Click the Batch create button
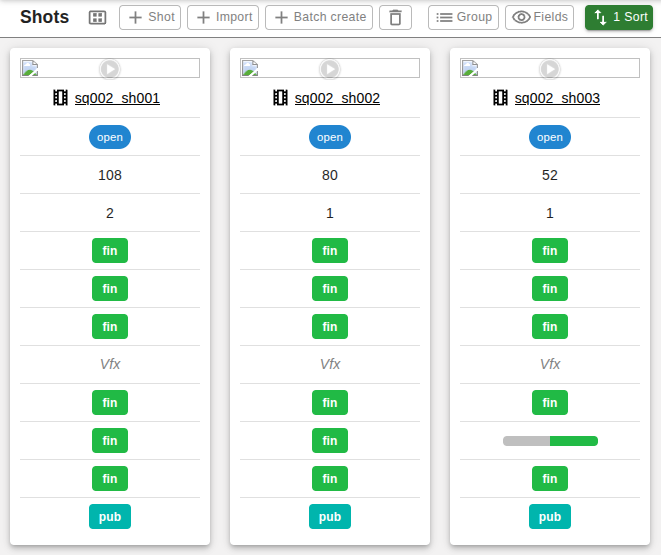The image size is (661, 555). [x=319, y=17]
